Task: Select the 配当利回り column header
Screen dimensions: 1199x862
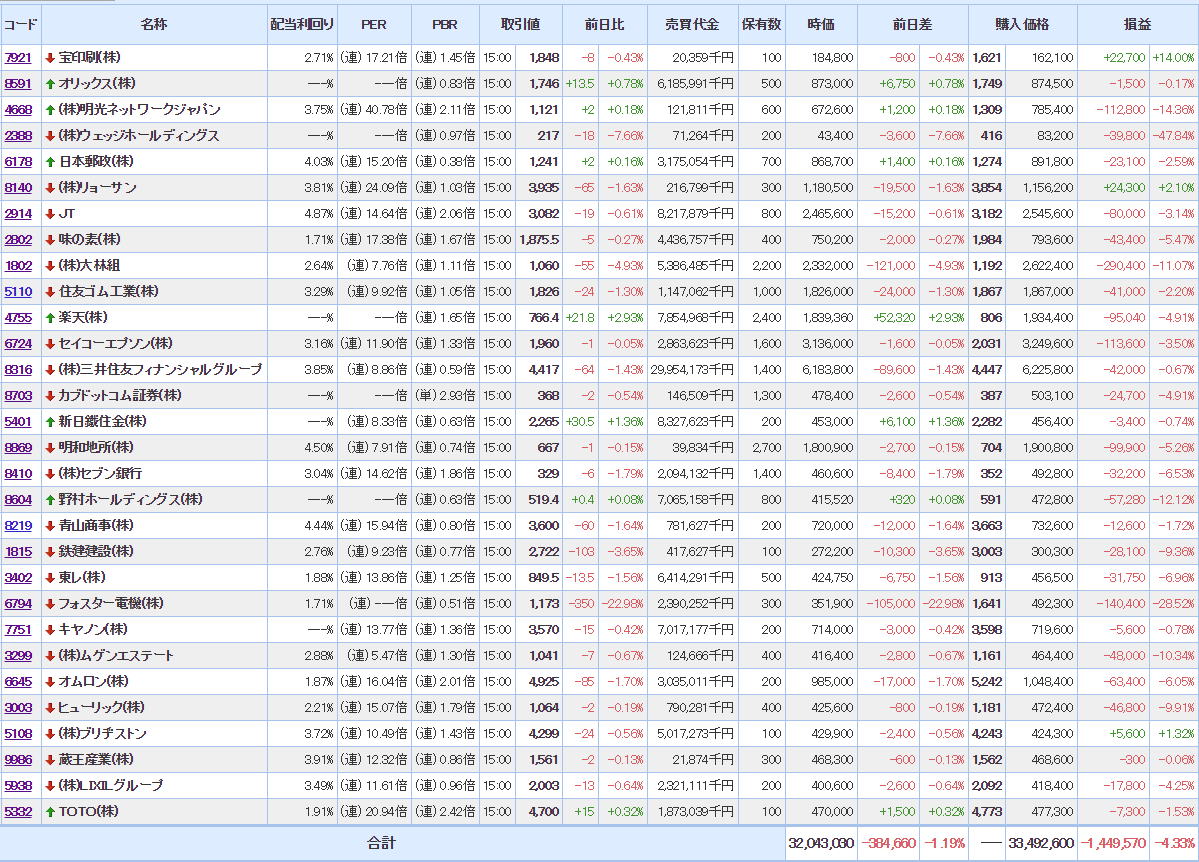Action: click(x=302, y=24)
